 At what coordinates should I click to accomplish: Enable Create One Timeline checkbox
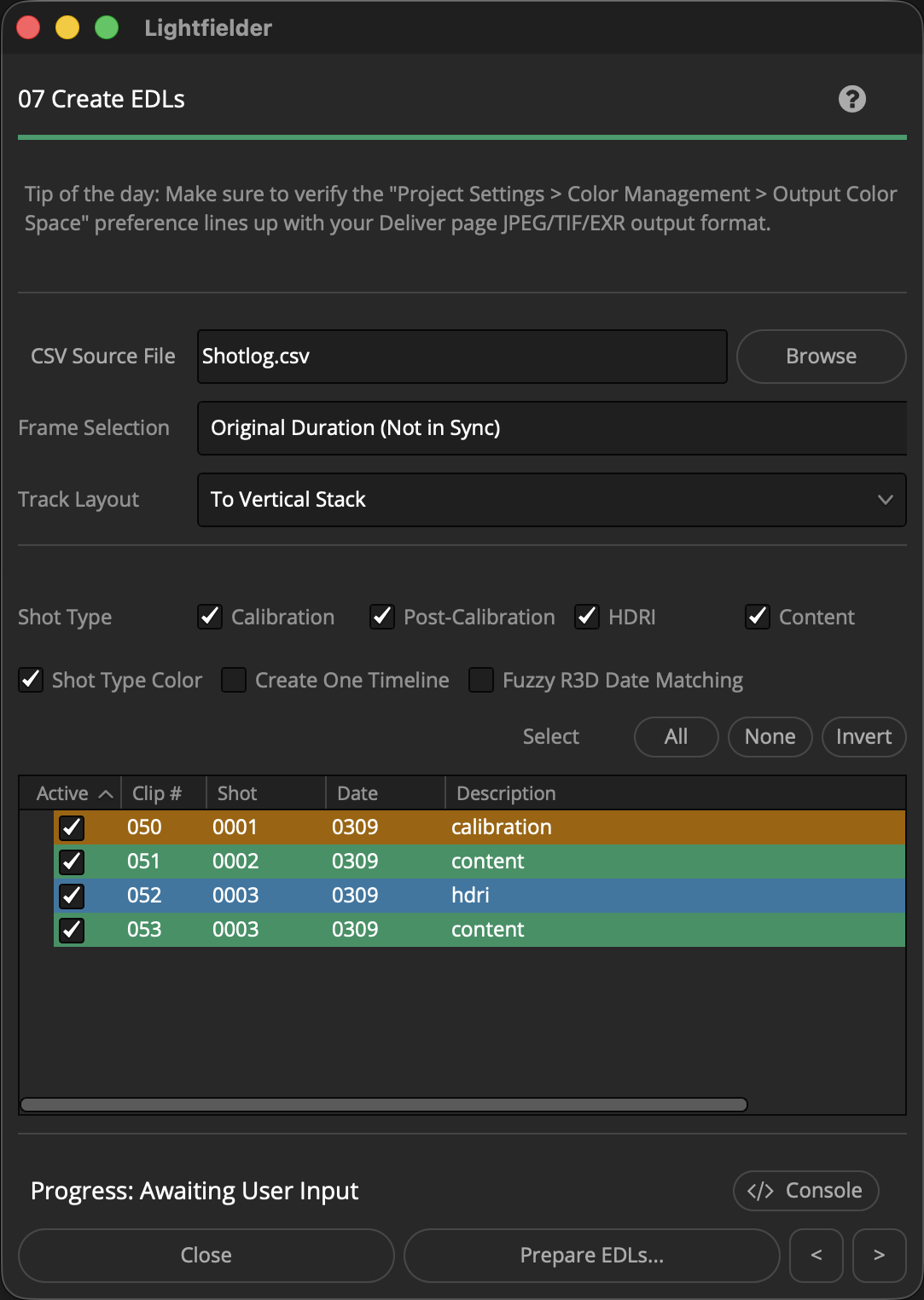234,680
